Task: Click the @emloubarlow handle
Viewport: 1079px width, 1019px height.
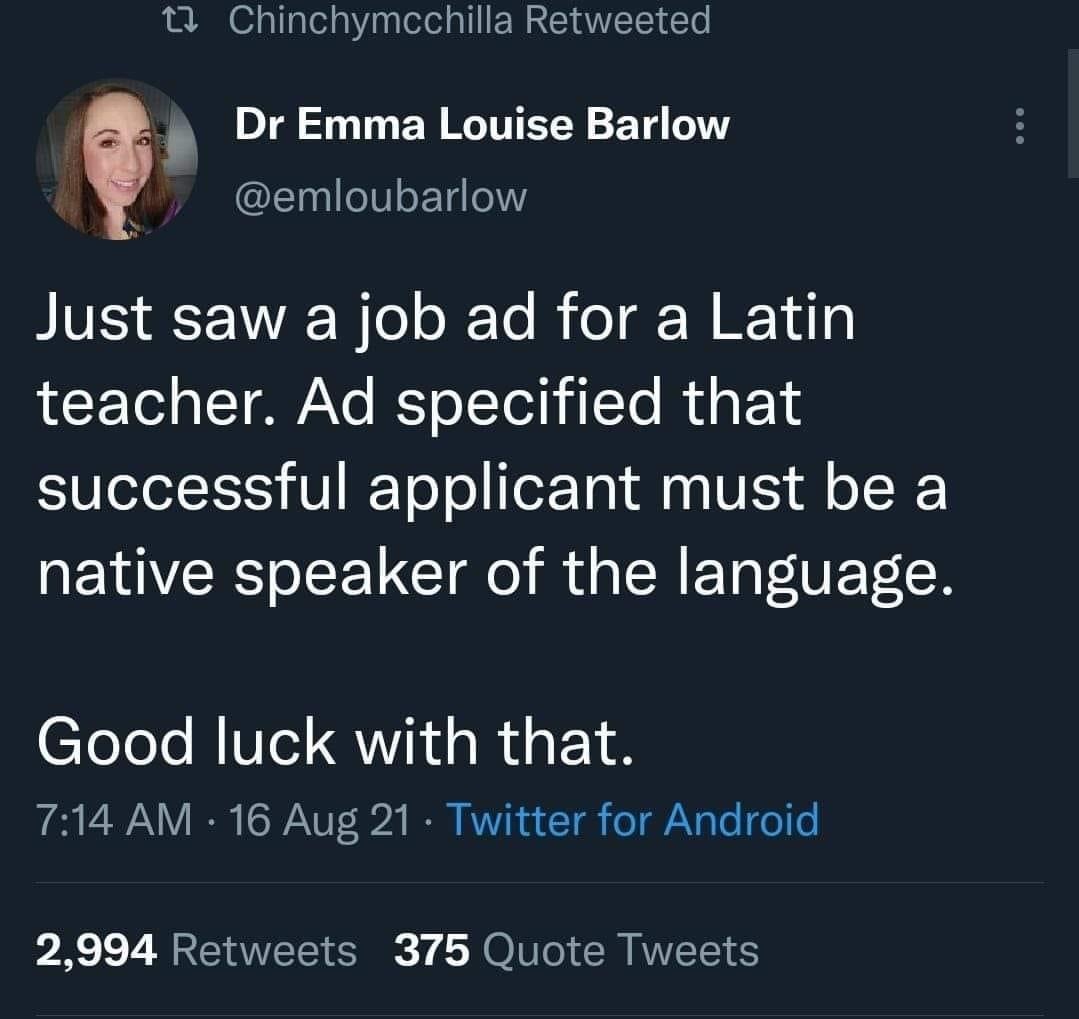Action: 380,196
